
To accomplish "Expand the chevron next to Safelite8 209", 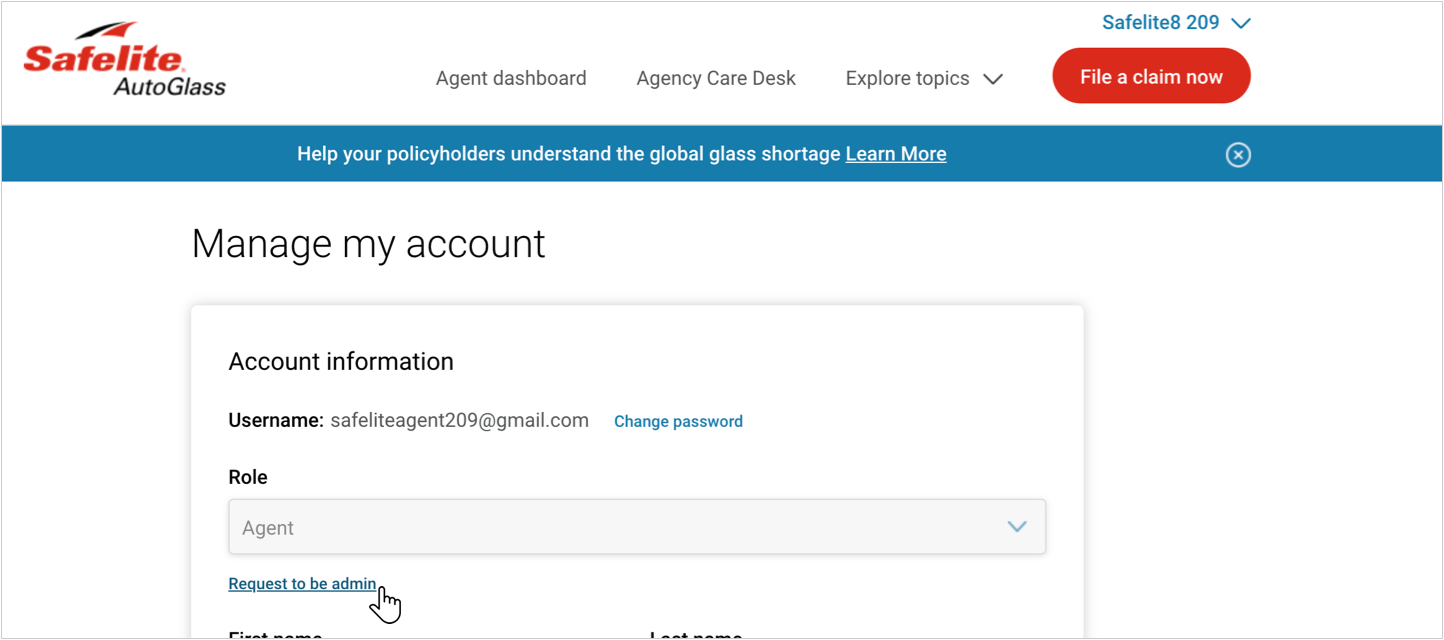I will 1241,23.
